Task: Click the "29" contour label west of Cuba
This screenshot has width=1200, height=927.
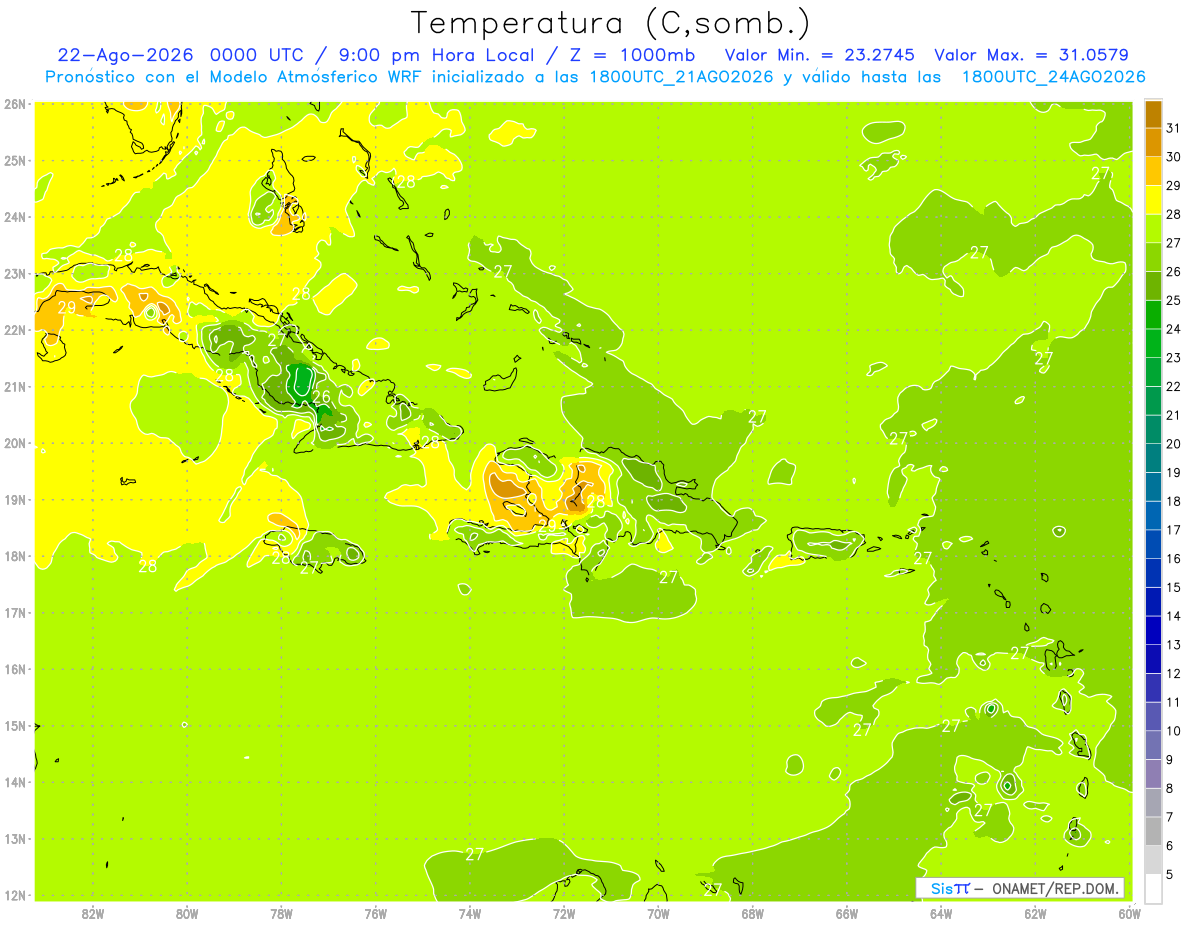Action: click(x=66, y=307)
